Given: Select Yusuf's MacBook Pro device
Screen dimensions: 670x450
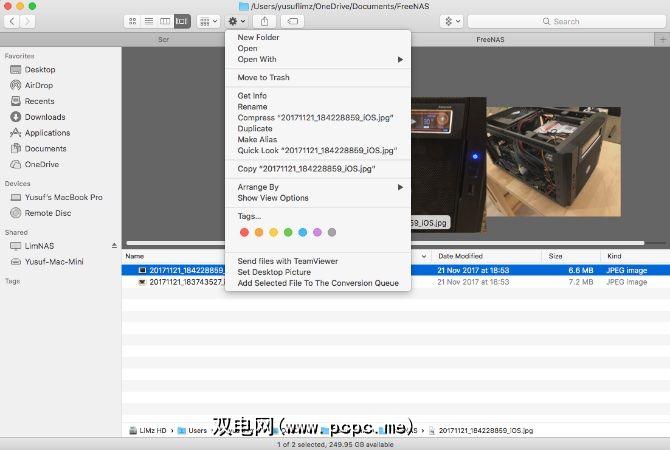Looking at the screenshot, I should [63, 197].
